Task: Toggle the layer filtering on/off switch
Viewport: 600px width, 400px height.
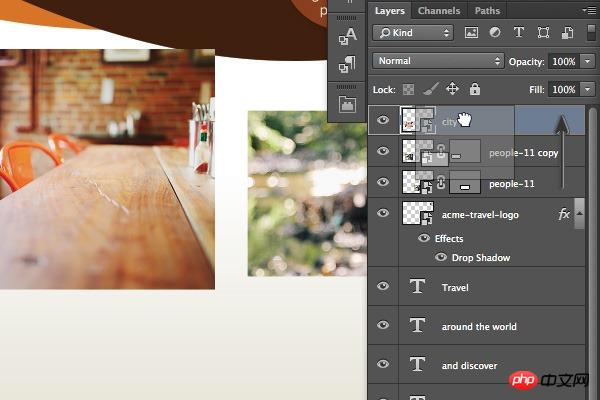Action: point(591,33)
